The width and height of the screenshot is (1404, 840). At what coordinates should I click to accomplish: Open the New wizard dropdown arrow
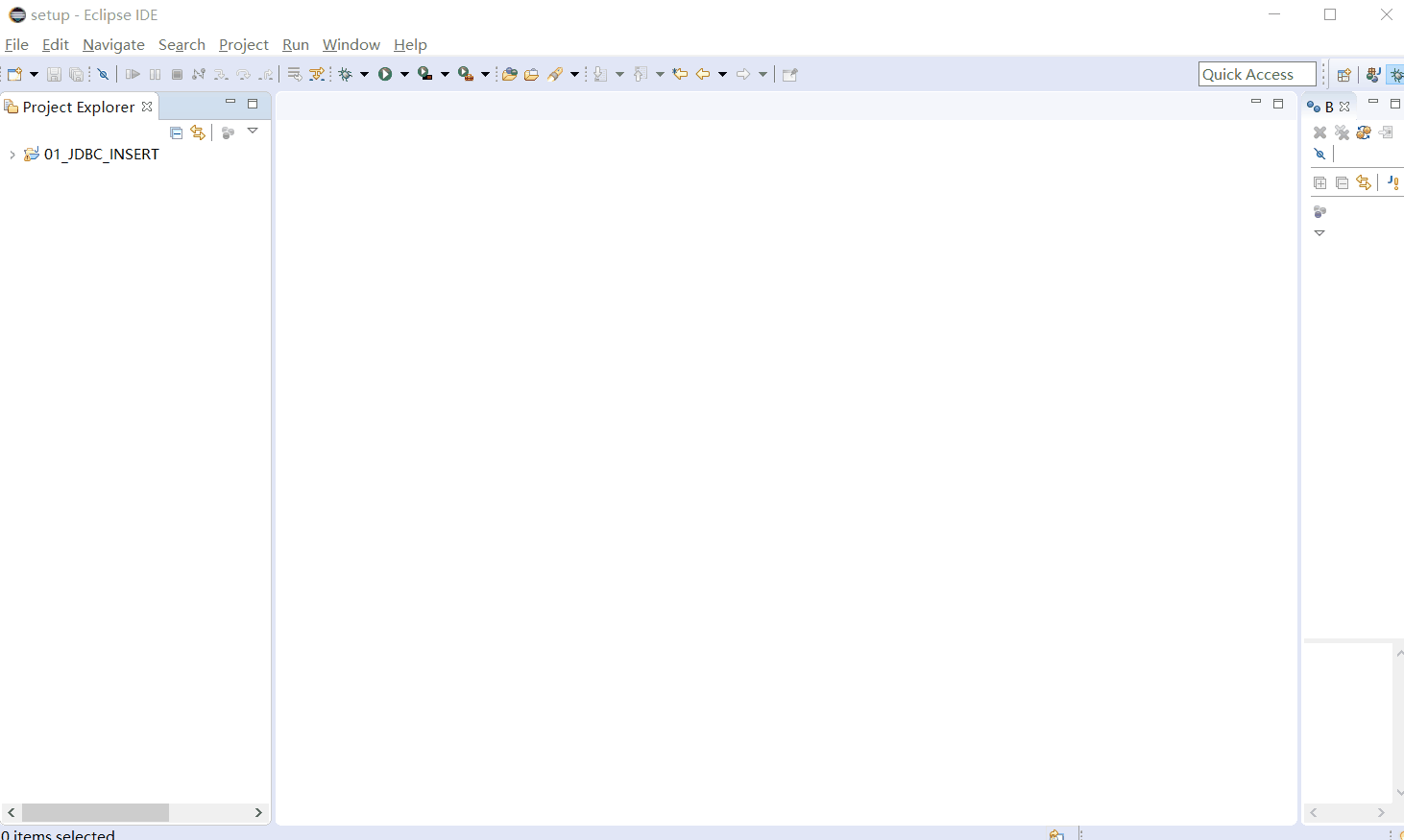tap(34, 74)
